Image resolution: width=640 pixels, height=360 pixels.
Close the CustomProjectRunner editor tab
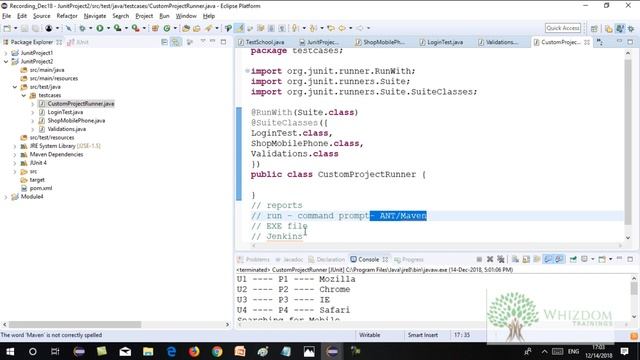[x=587, y=42]
